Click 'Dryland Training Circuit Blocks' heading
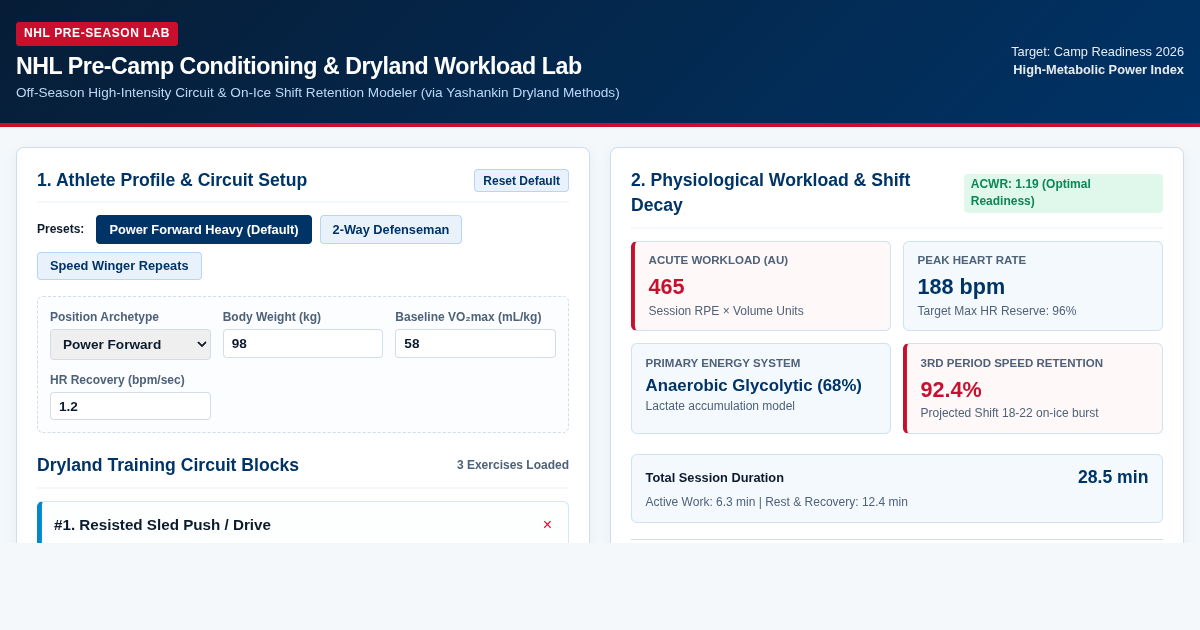Screen dimensions: 1200x630 (168, 465)
